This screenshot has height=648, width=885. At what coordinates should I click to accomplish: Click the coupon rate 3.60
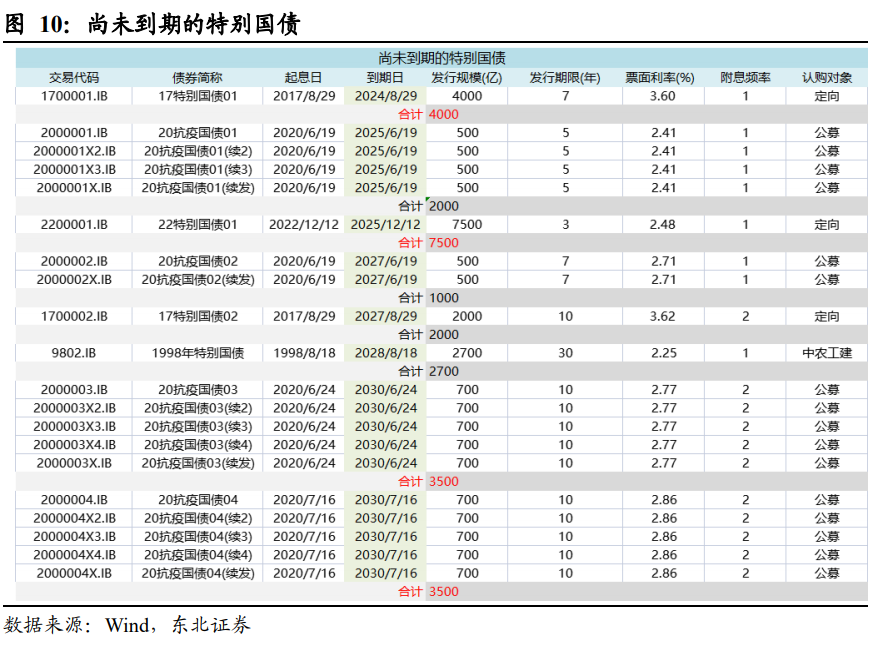[663, 96]
